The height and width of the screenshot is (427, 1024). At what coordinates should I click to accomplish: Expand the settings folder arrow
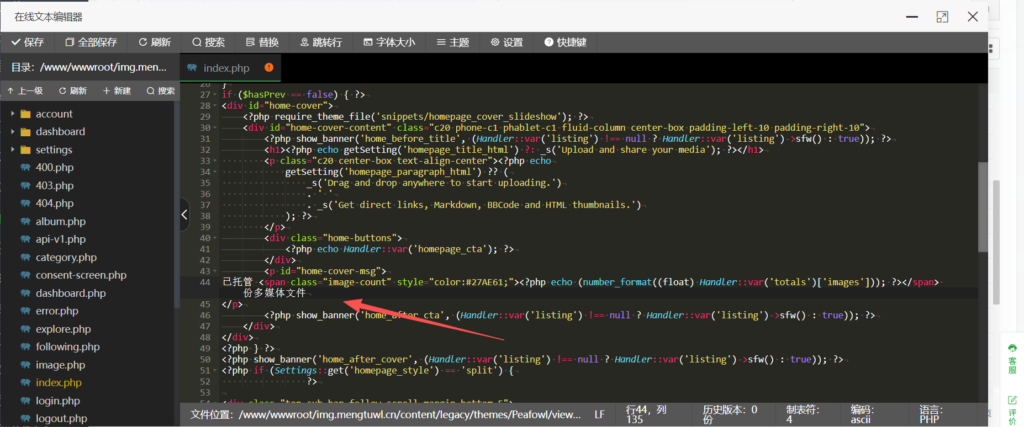pyautogui.click(x=12, y=150)
